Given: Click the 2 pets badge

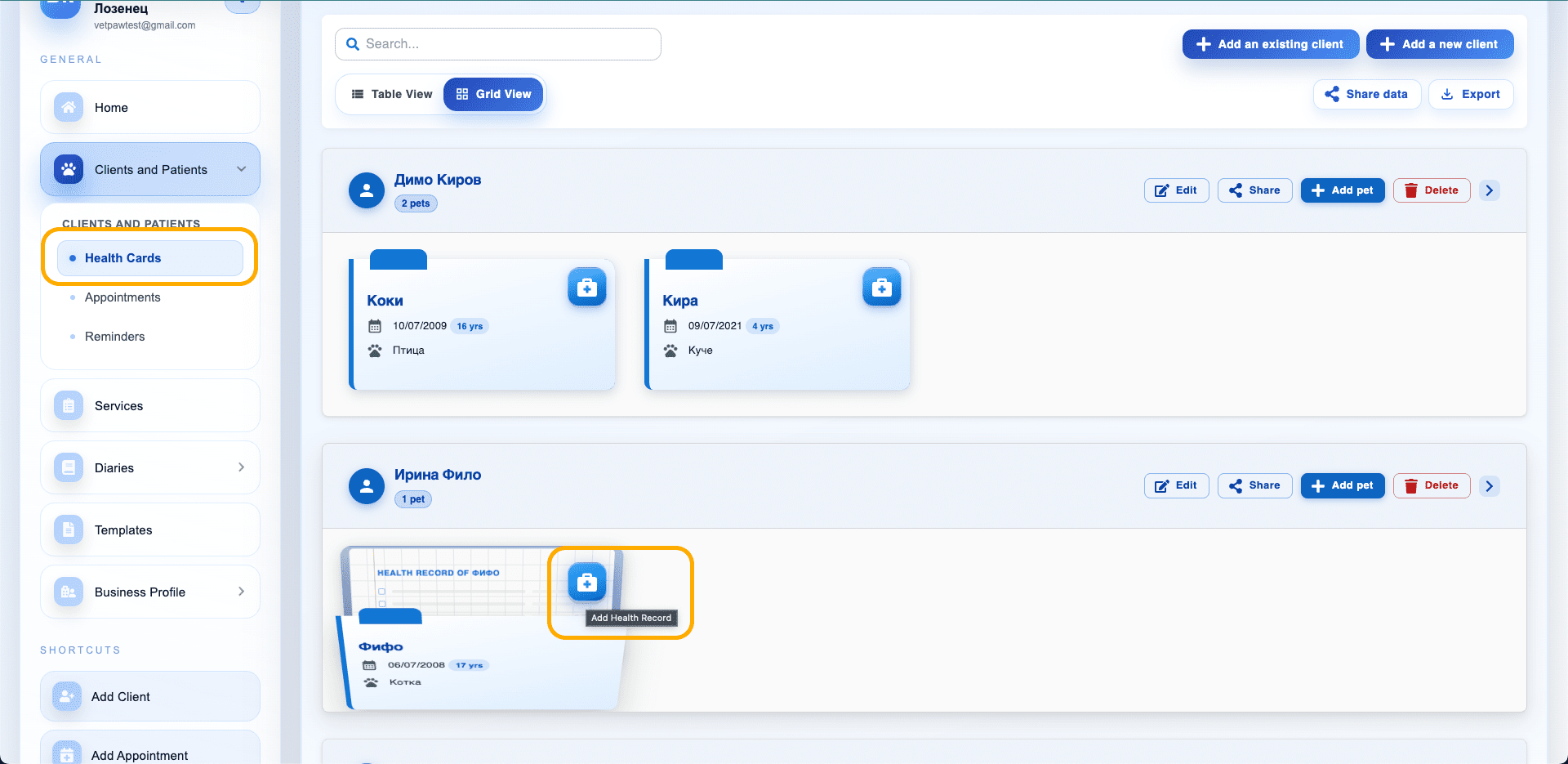Looking at the screenshot, I should (416, 203).
